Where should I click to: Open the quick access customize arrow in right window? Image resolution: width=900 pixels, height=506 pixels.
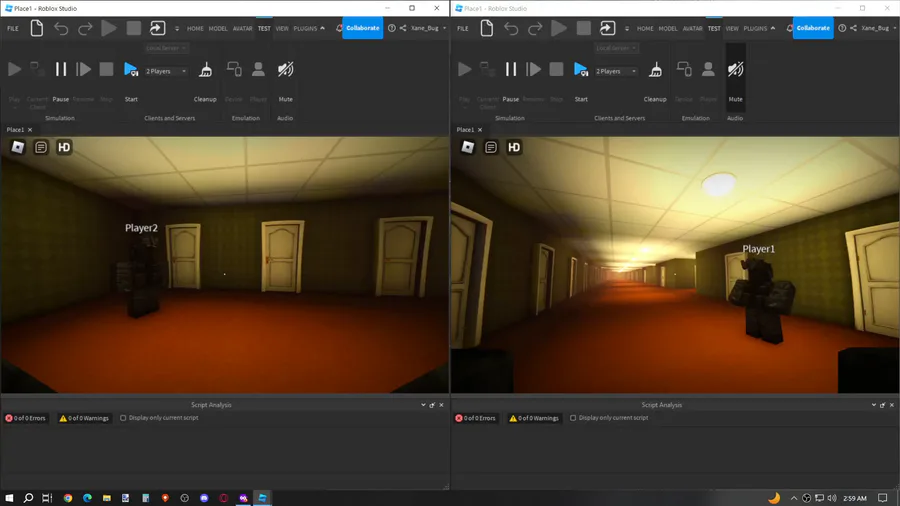pos(627,29)
